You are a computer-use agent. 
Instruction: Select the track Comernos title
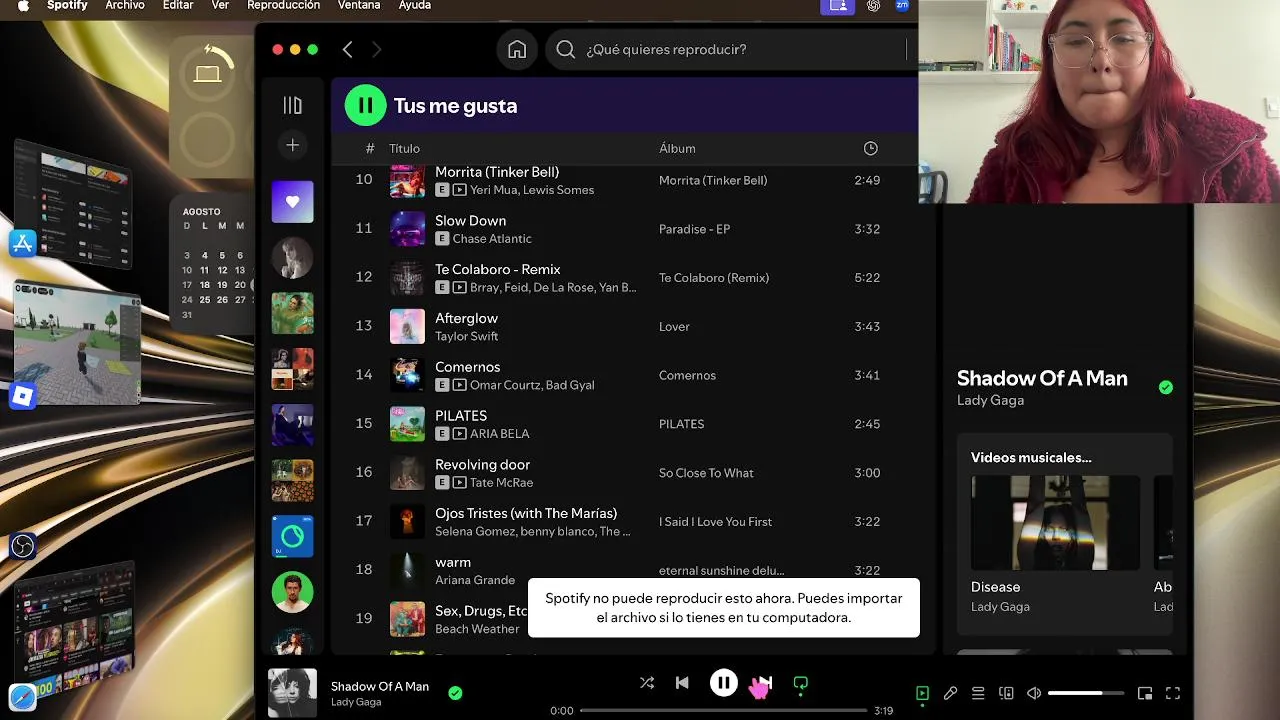(x=467, y=367)
